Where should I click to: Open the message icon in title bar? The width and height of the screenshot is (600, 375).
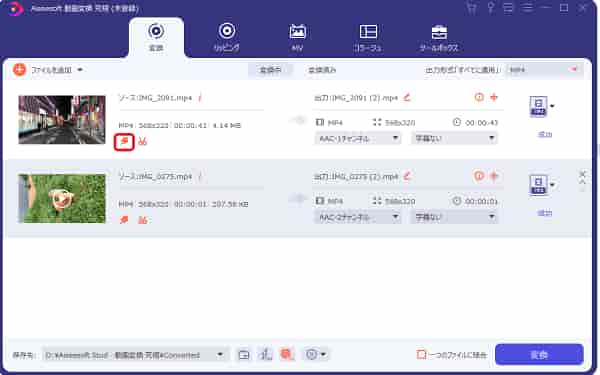pyautogui.click(x=508, y=8)
